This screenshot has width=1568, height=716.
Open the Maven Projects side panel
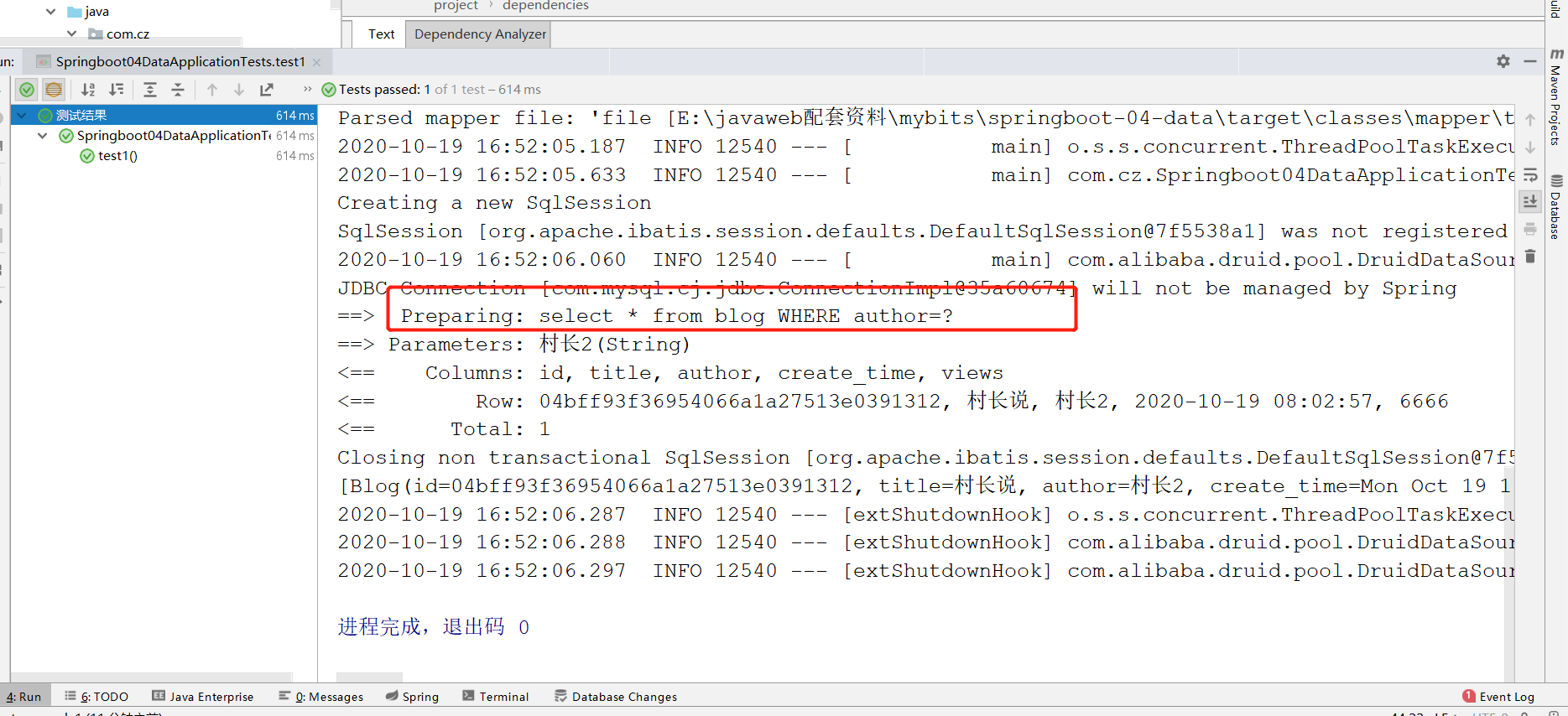[x=1555, y=98]
